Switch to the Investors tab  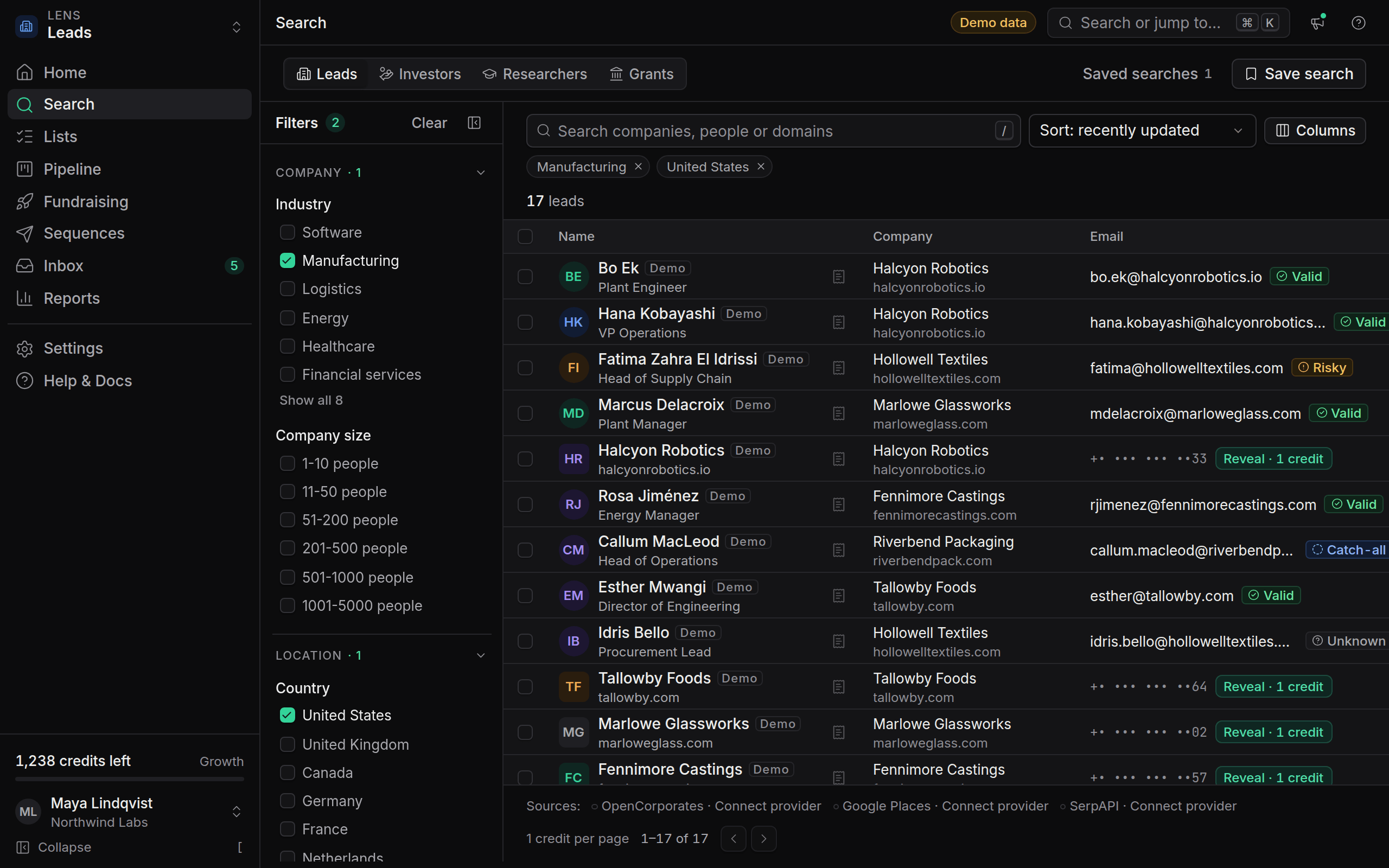tap(419, 74)
